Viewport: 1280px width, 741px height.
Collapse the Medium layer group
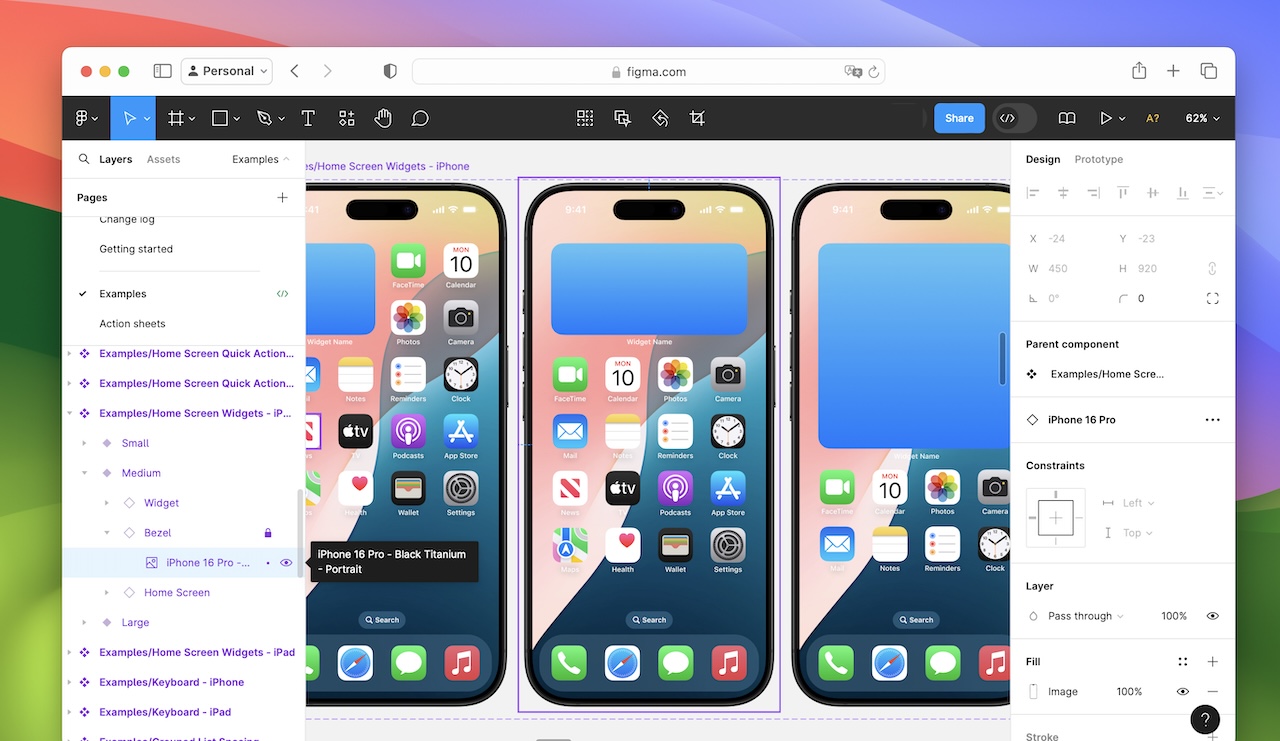[x=84, y=473]
